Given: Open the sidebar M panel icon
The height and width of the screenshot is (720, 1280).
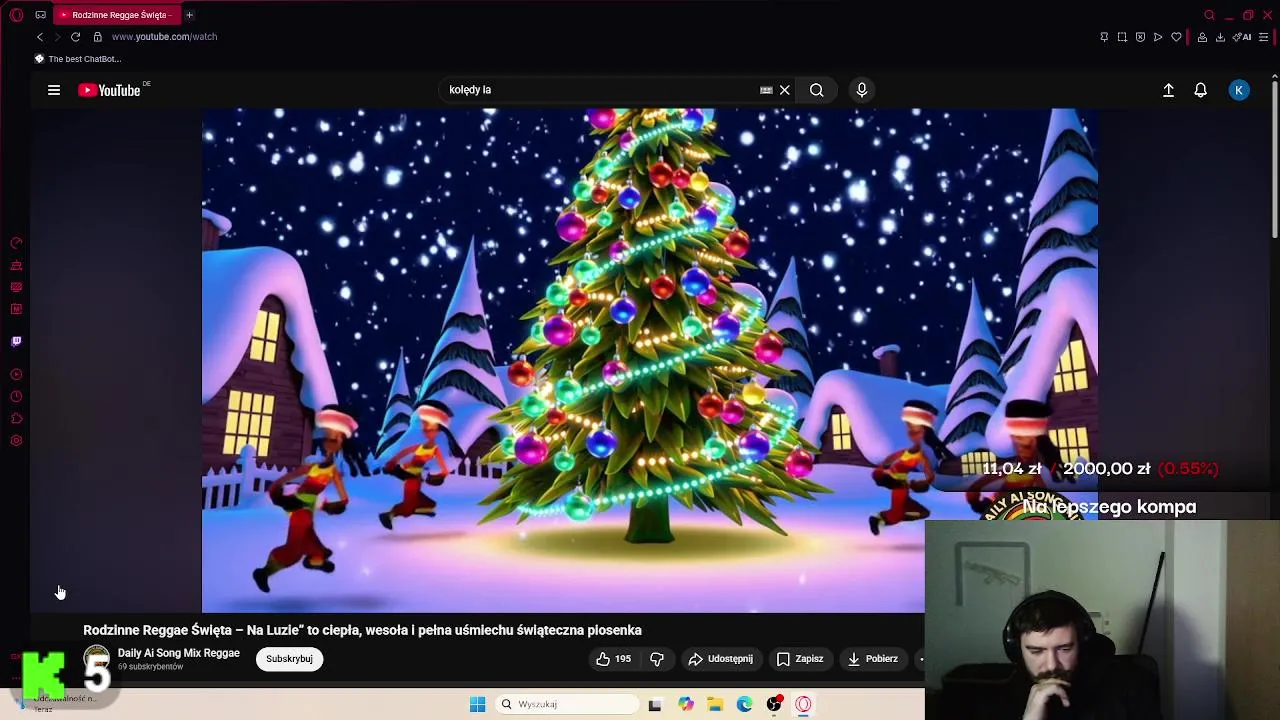Looking at the screenshot, I should point(16,310).
